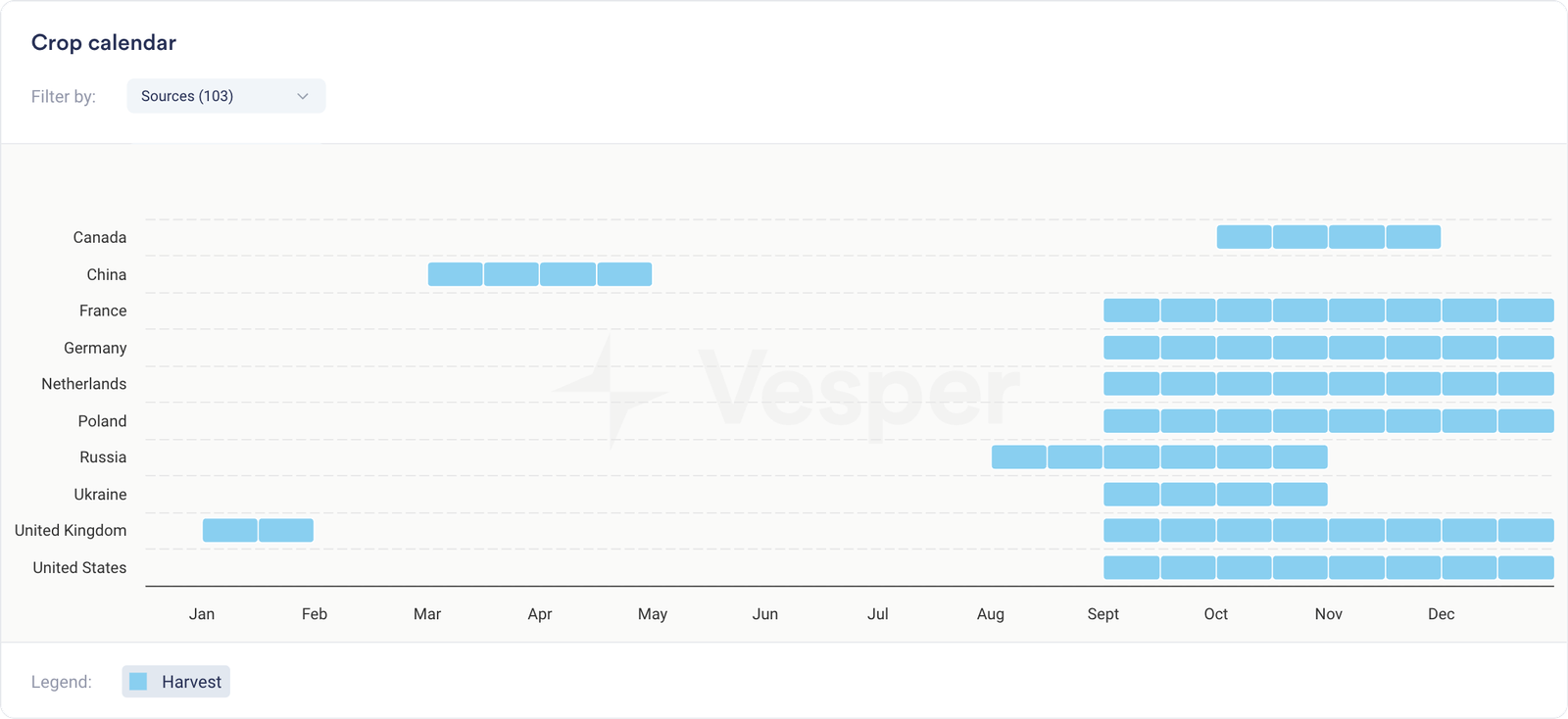Click the blue Harvest legend color square
This screenshot has height=719, width=1568.
[138, 682]
